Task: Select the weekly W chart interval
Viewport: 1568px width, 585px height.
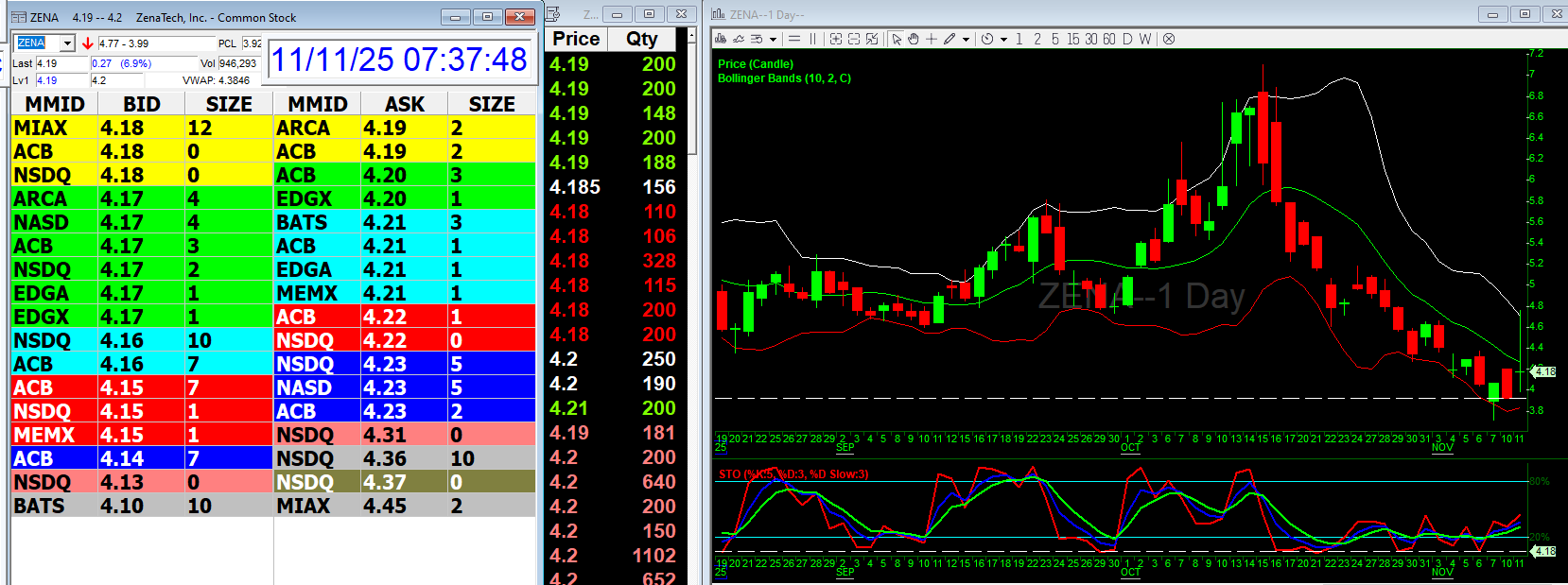Action: pyautogui.click(x=1145, y=39)
